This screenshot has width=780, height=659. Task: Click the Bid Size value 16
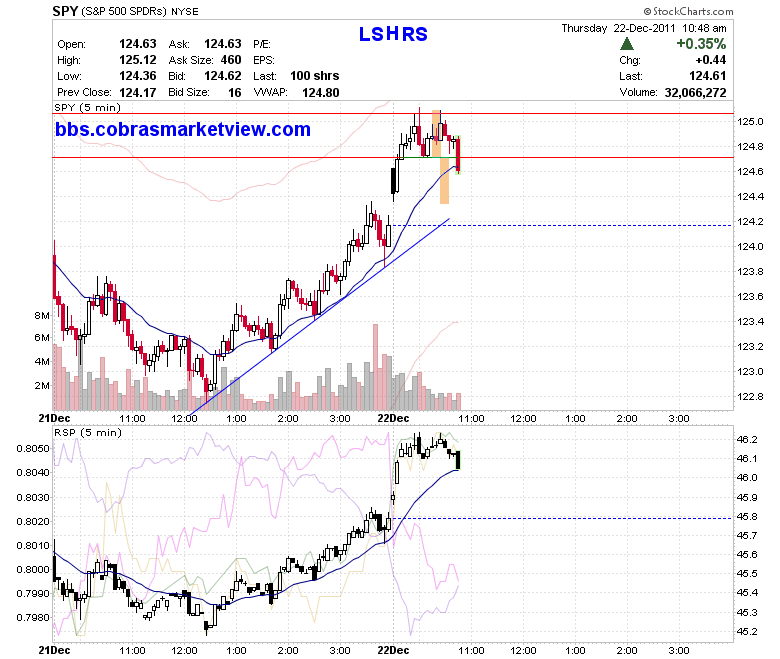(235, 93)
